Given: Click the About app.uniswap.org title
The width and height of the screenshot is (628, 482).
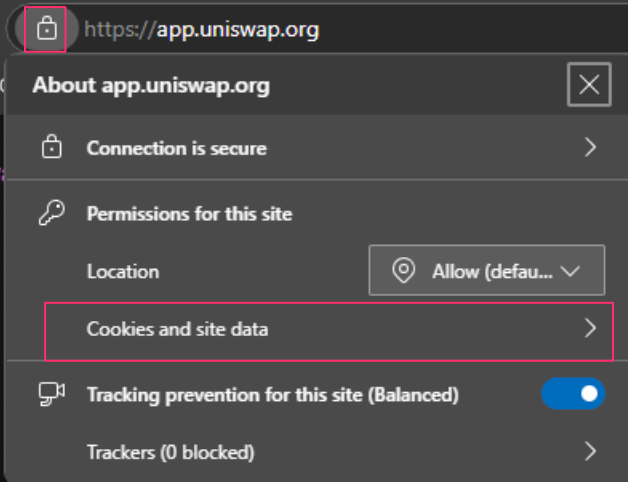Looking at the screenshot, I should coord(151,85).
